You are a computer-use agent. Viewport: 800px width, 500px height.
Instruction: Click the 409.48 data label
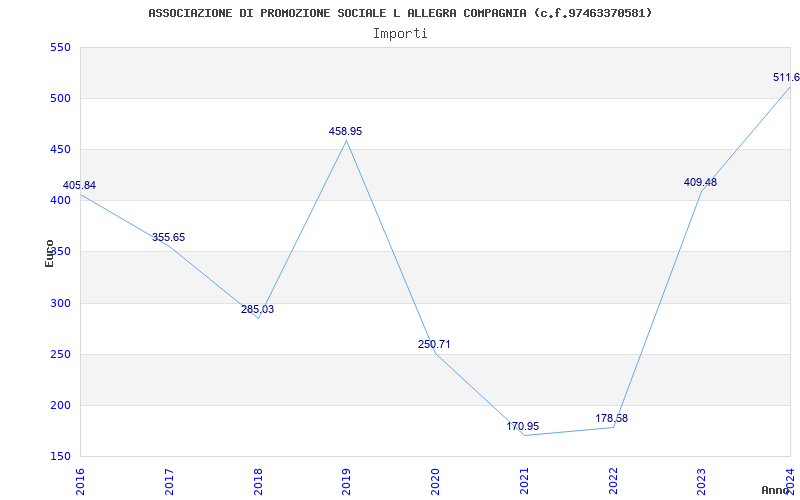tap(700, 182)
